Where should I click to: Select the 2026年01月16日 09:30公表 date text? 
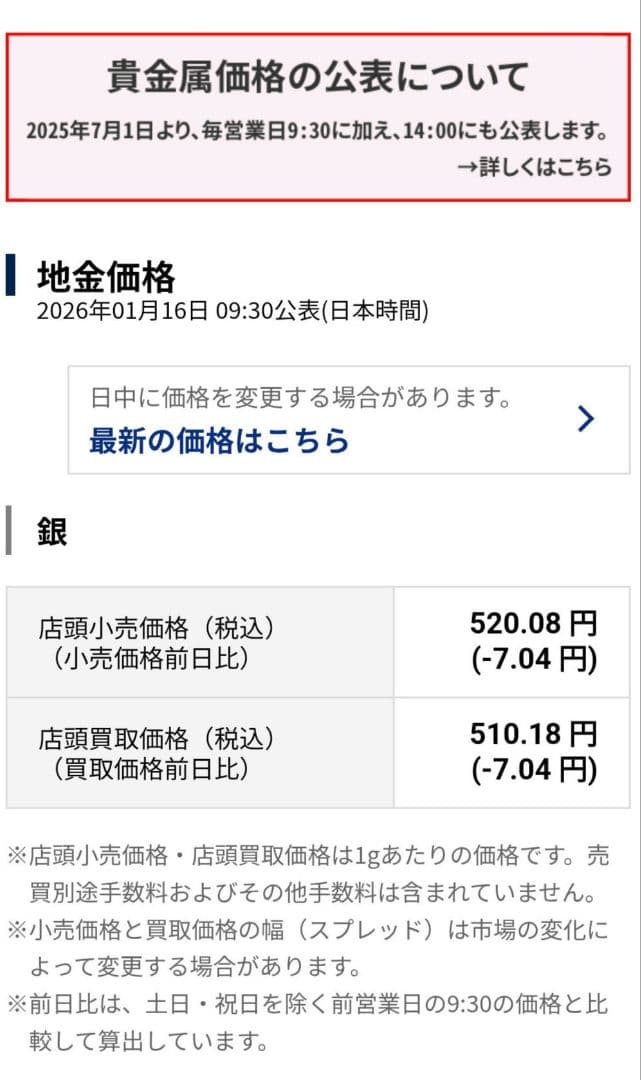(x=232, y=311)
